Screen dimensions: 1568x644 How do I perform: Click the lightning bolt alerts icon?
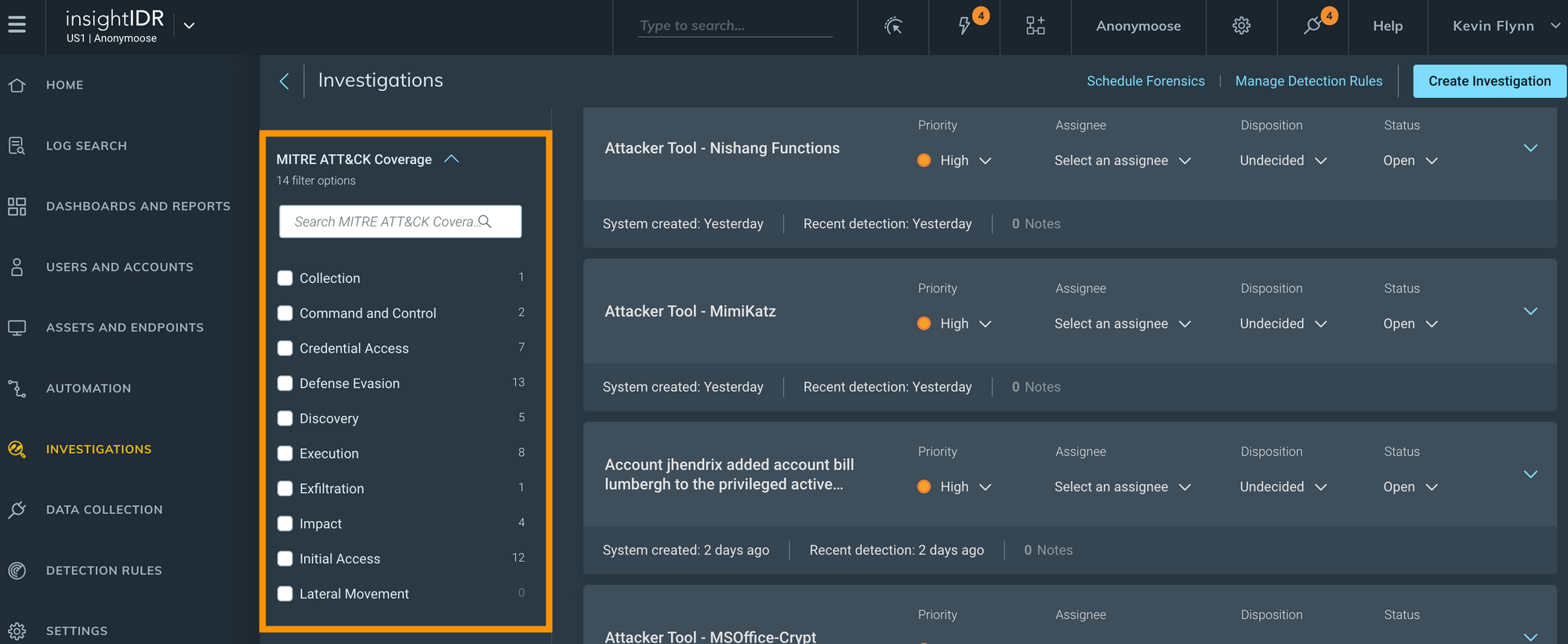pyautogui.click(x=964, y=26)
